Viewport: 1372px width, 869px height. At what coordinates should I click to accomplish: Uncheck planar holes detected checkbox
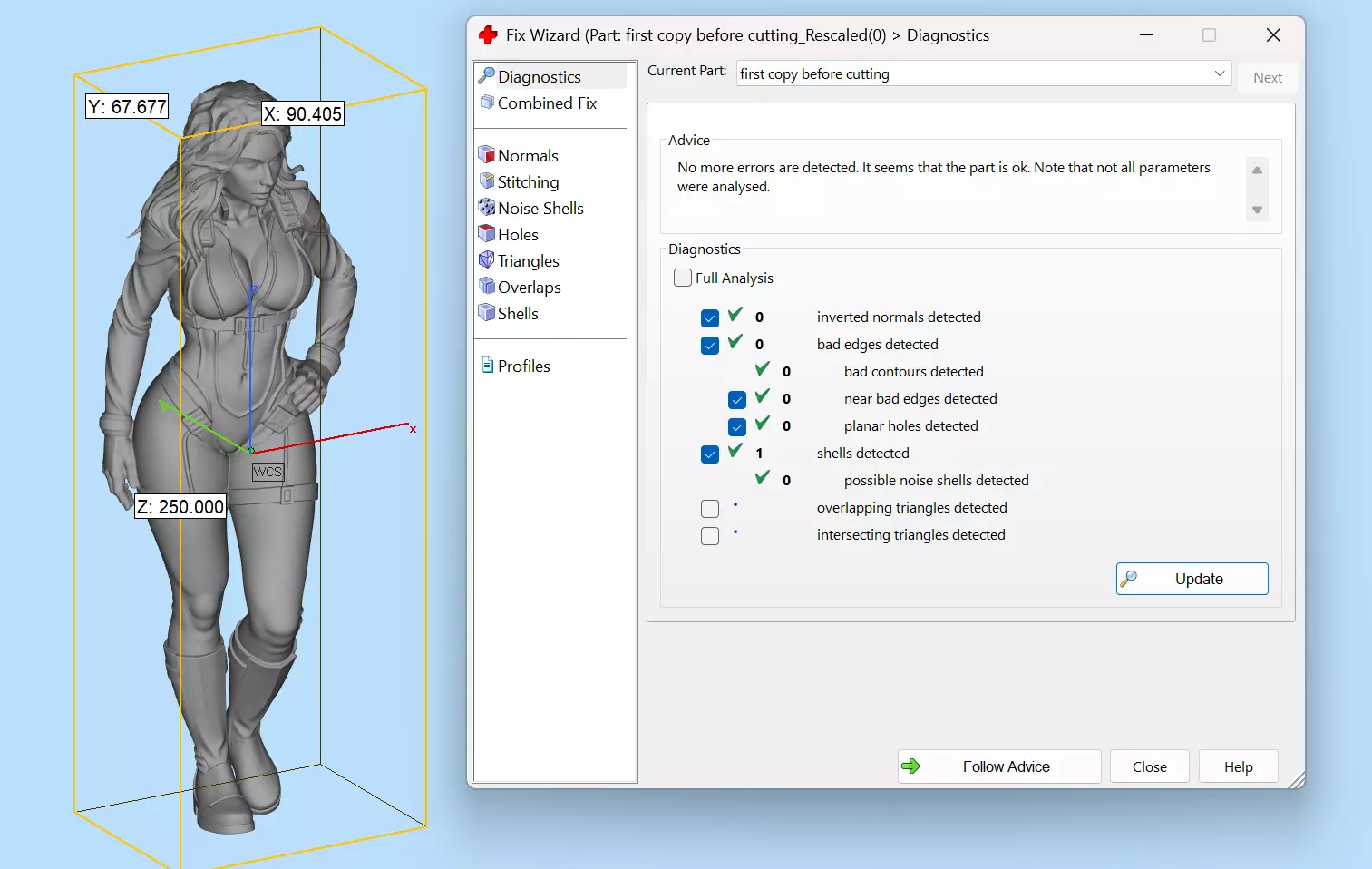737,426
